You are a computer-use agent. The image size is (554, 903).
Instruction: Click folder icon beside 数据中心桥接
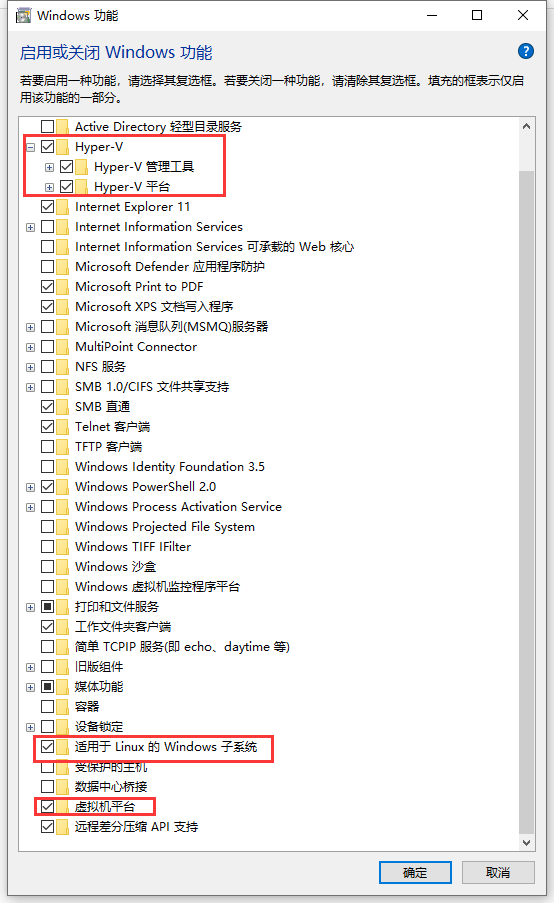point(63,786)
